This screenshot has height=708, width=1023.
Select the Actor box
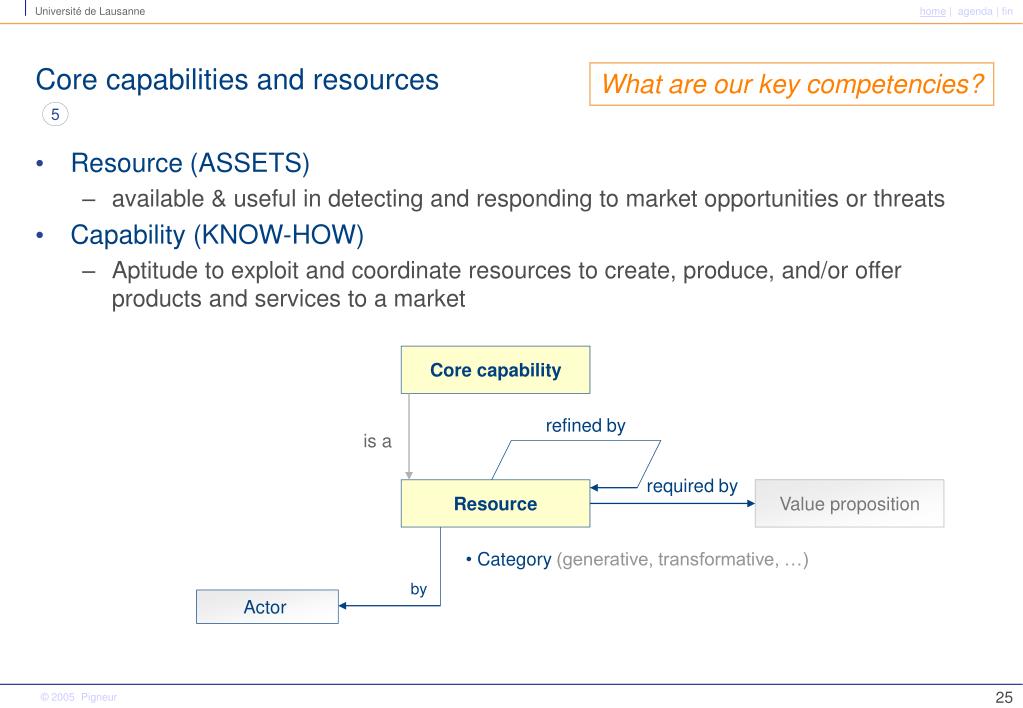pos(267,607)
